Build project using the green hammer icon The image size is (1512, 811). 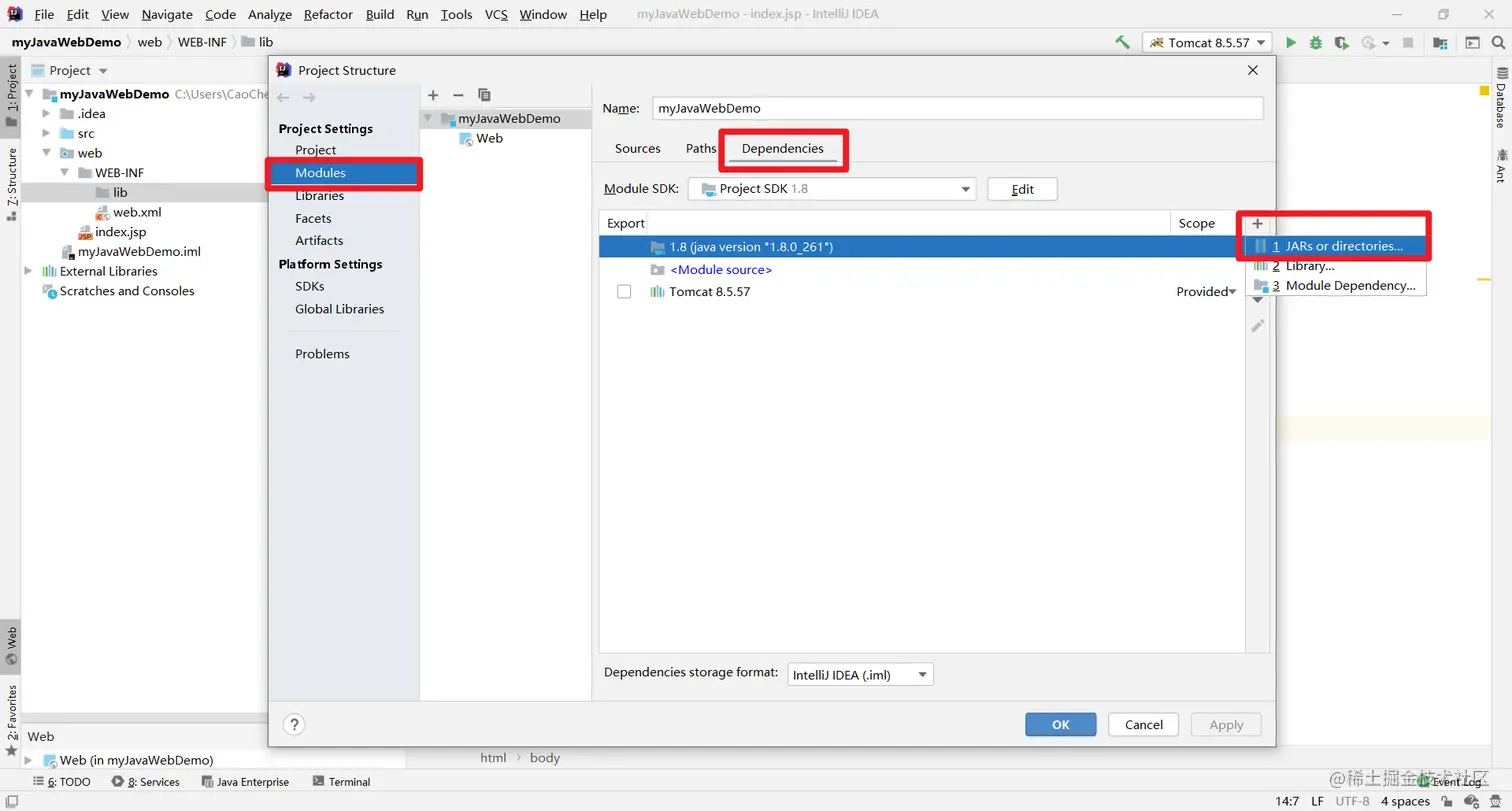(x=1123, y=43)
